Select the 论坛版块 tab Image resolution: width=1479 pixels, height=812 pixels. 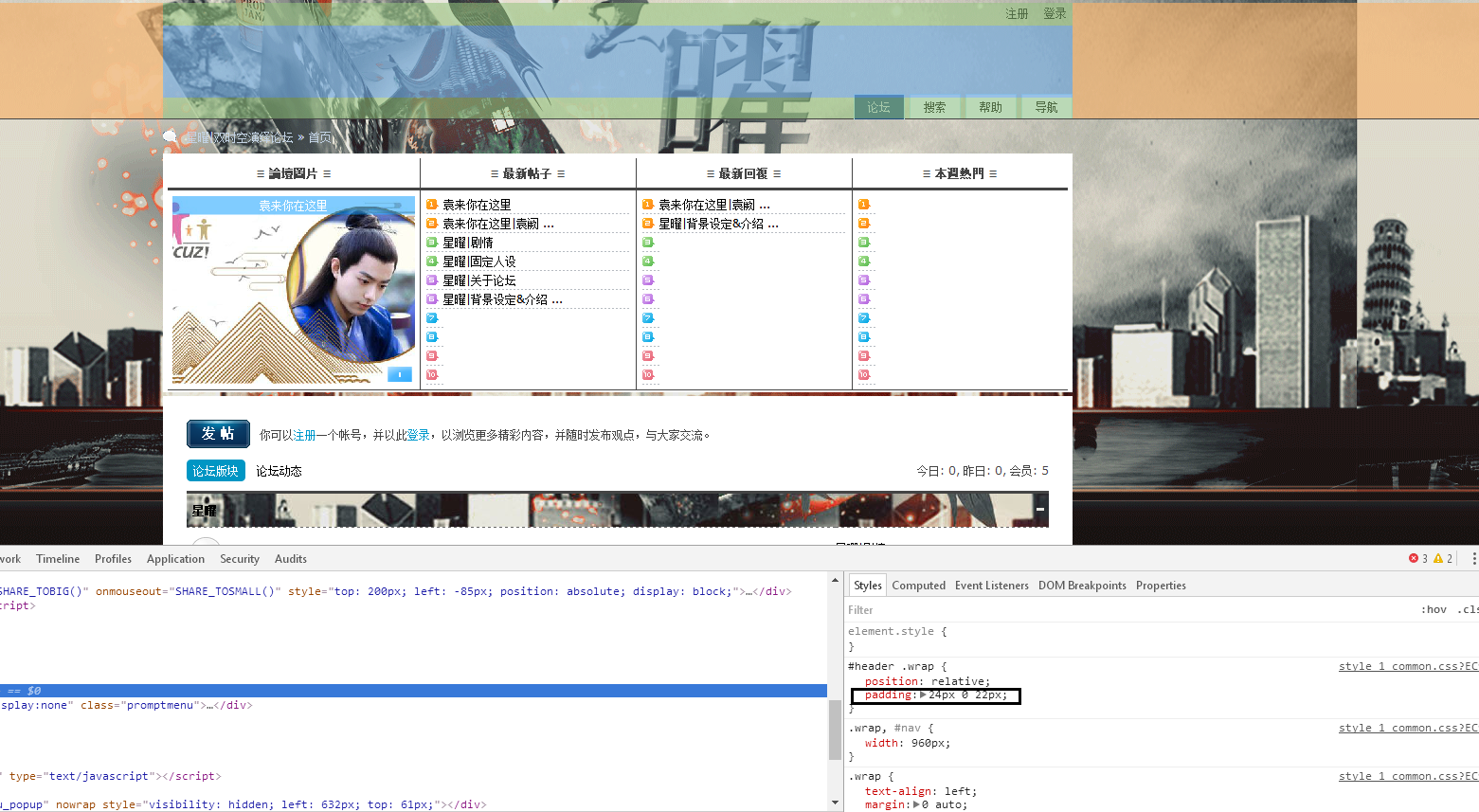coord(215,471)
